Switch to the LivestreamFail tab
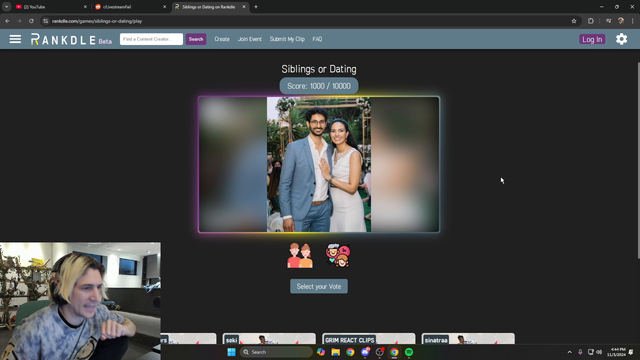Viewport: 640px width, 360px height. [130, 7]
